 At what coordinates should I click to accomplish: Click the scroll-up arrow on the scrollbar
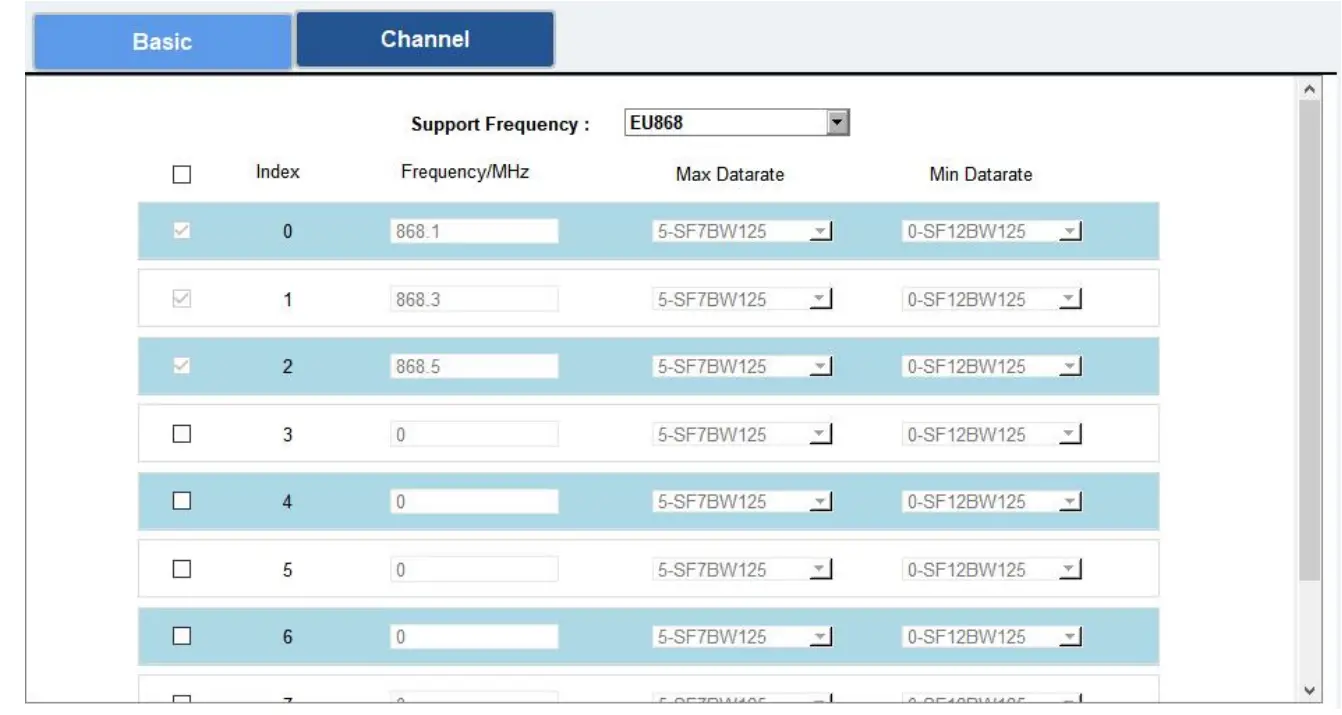click(x=1309, y=89)
